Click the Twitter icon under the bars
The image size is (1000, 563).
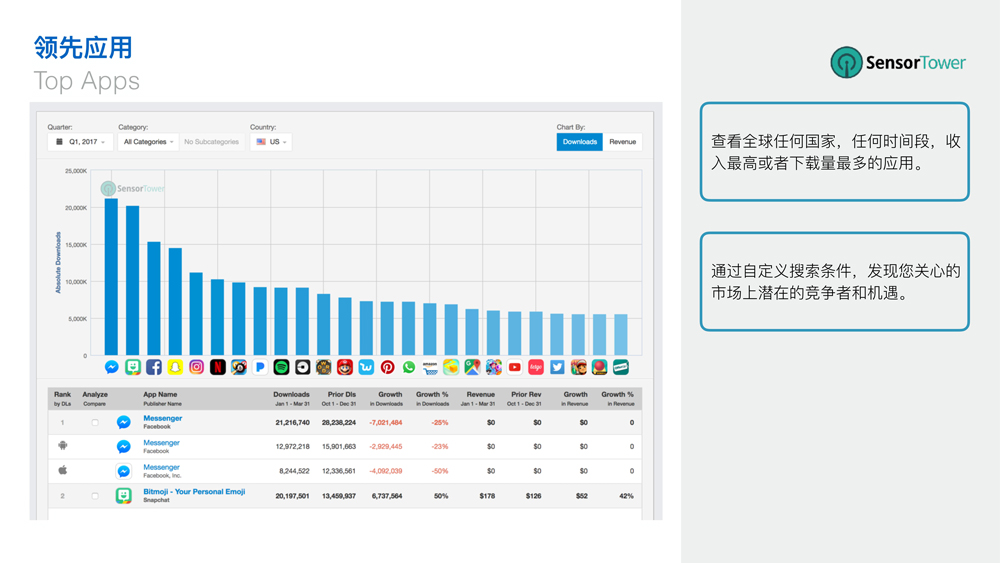click(x=557, y=368)
